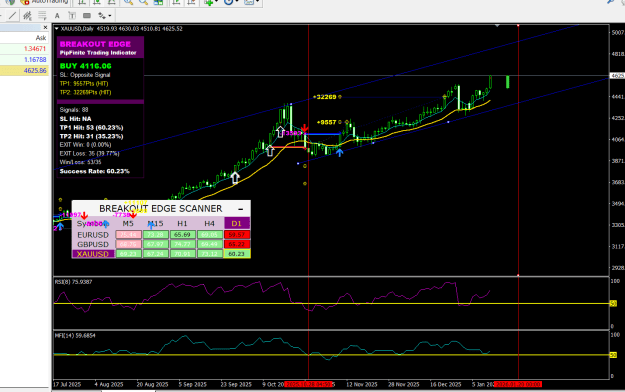Click EURUSD M15 cell 73.28

[x=155, y=235]
